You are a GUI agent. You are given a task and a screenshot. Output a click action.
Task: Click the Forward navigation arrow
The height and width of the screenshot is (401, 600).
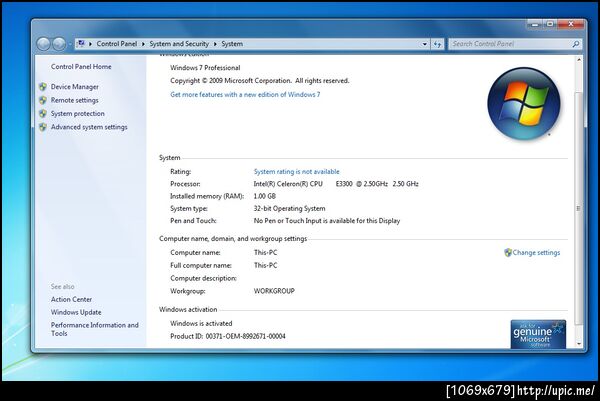tap(59, 44)
